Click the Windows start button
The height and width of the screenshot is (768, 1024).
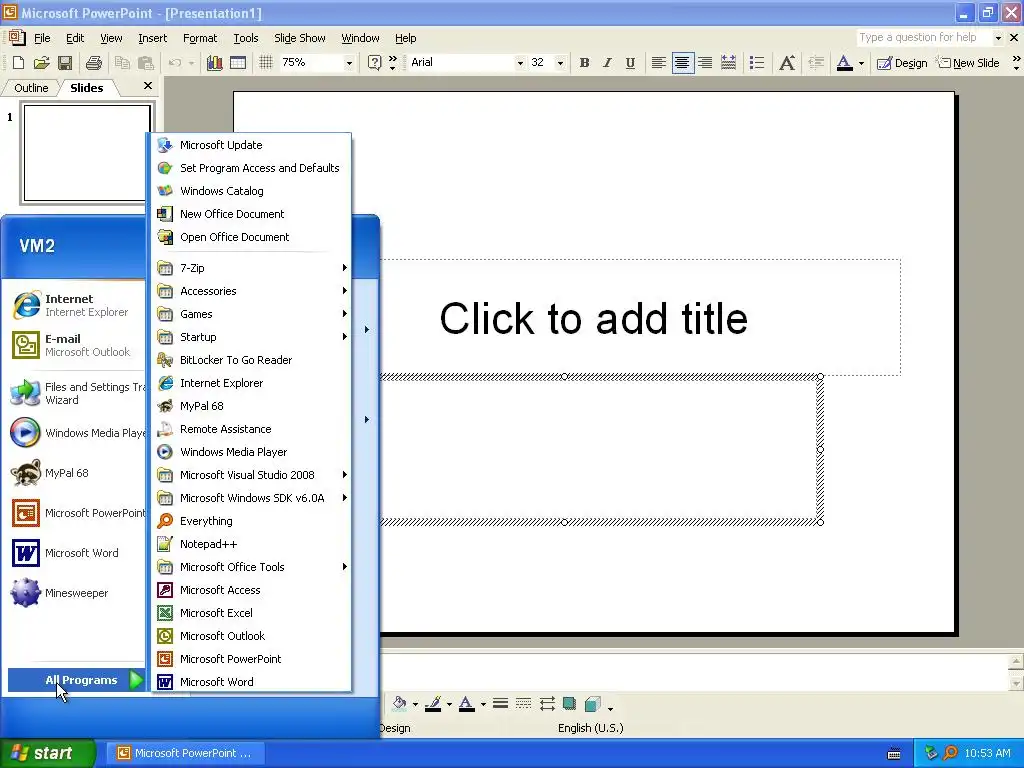coord(47,753)
